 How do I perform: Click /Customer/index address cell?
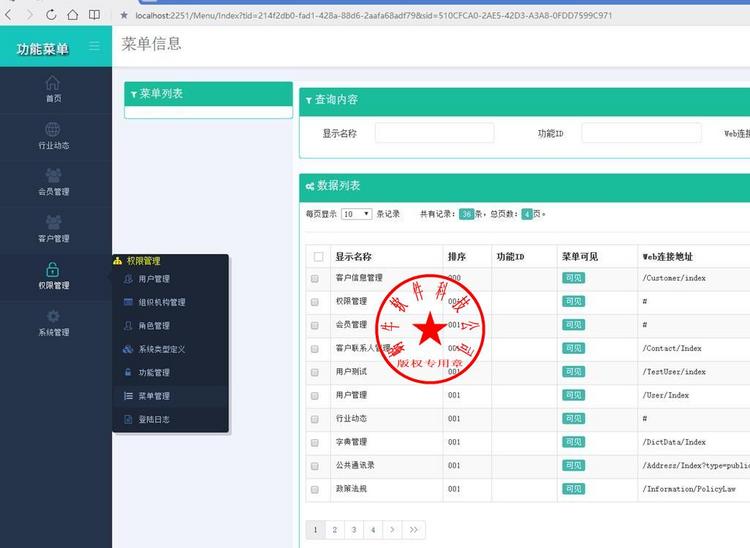674,278
